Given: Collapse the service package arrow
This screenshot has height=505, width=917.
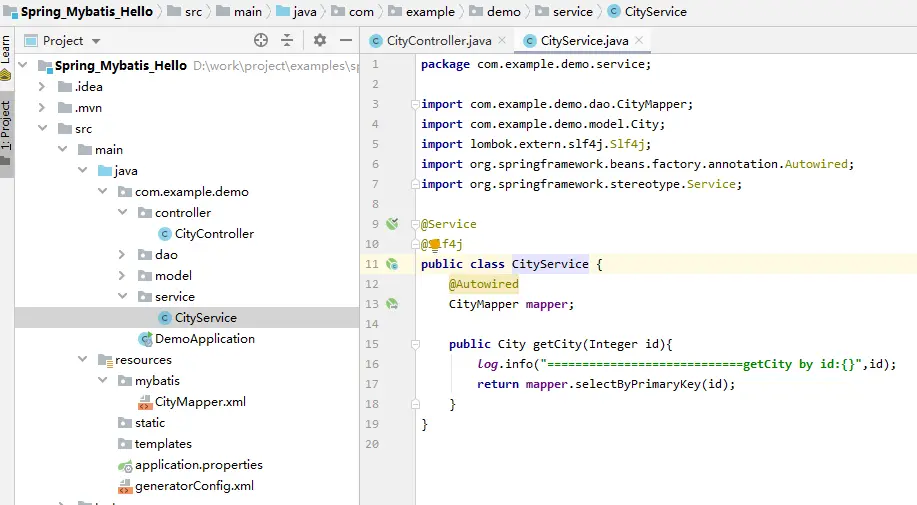Looking at the screenshot, I should click(x=122, y=296).
